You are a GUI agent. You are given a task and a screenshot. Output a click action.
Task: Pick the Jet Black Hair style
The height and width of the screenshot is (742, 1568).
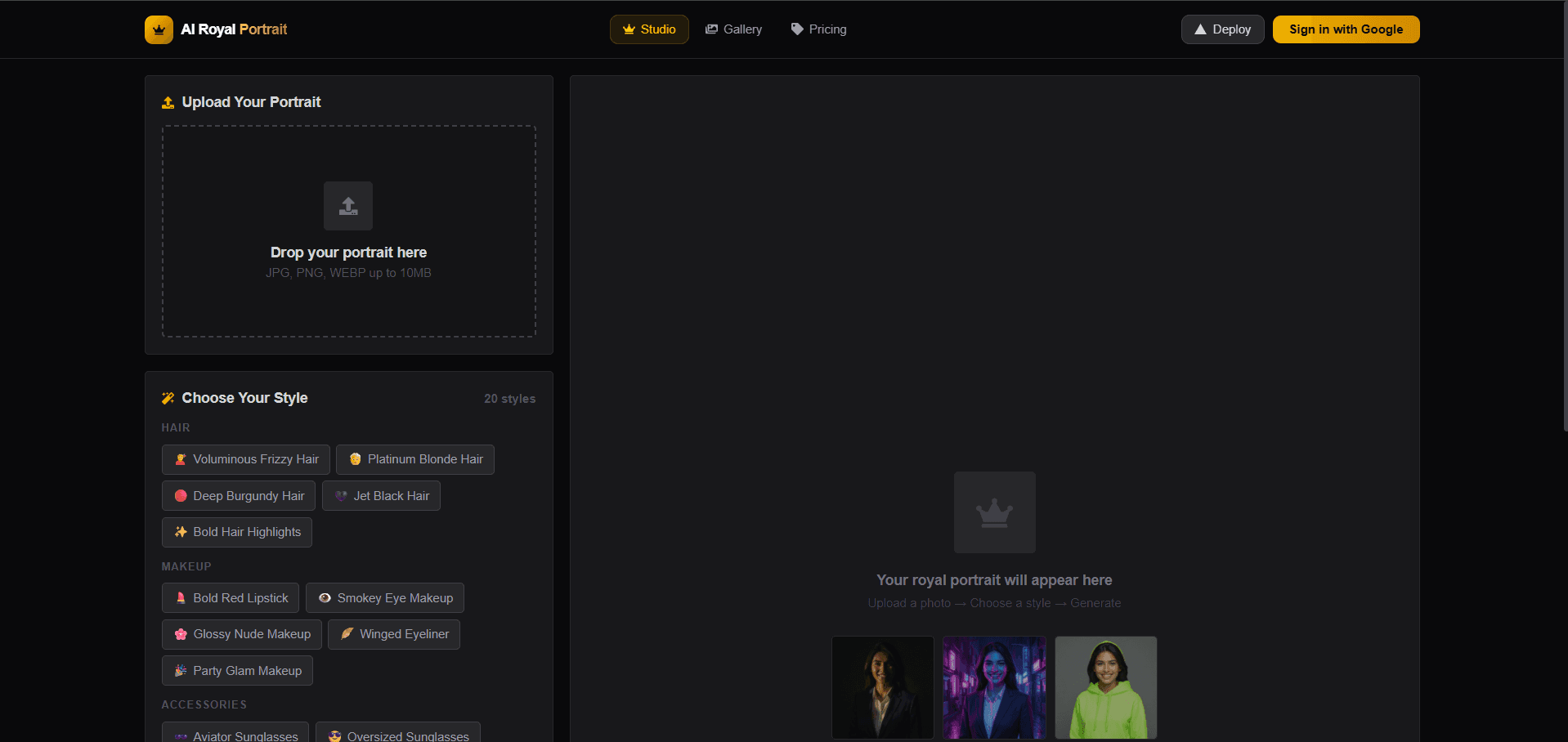381,496
